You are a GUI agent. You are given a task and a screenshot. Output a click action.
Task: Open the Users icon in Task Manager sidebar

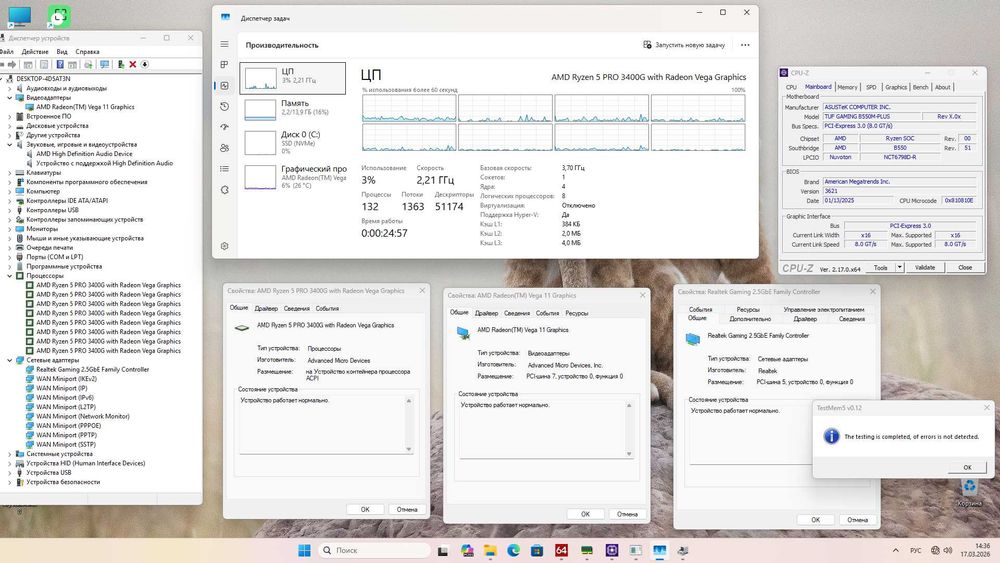pos(224,148)
